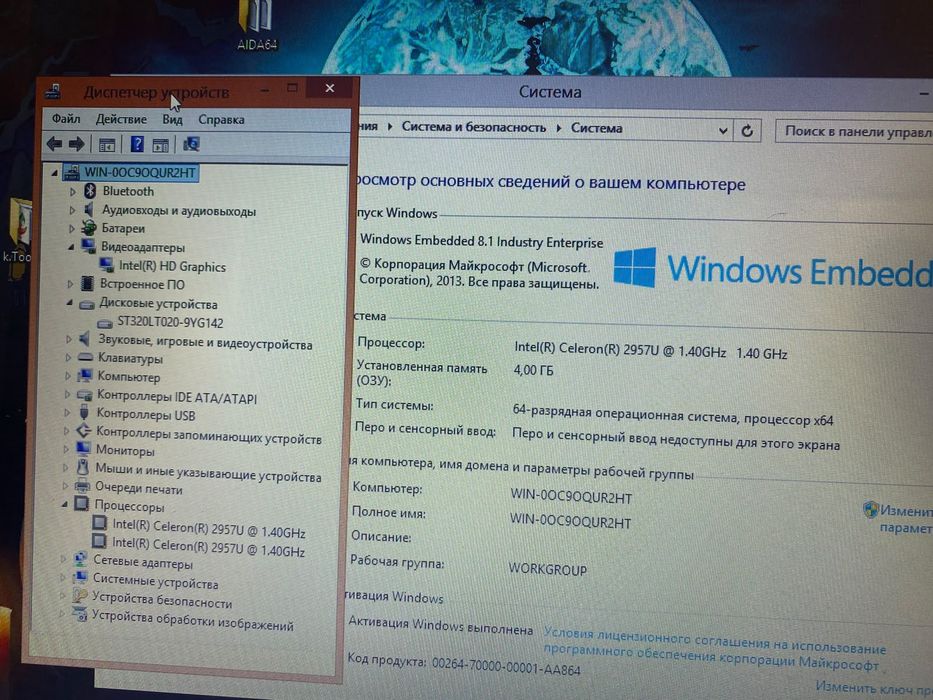The height and width of the screenshot is (700, 933).
Task: Click the Мыши и иные указывающие устройства icon
Action: click(83, 467)
